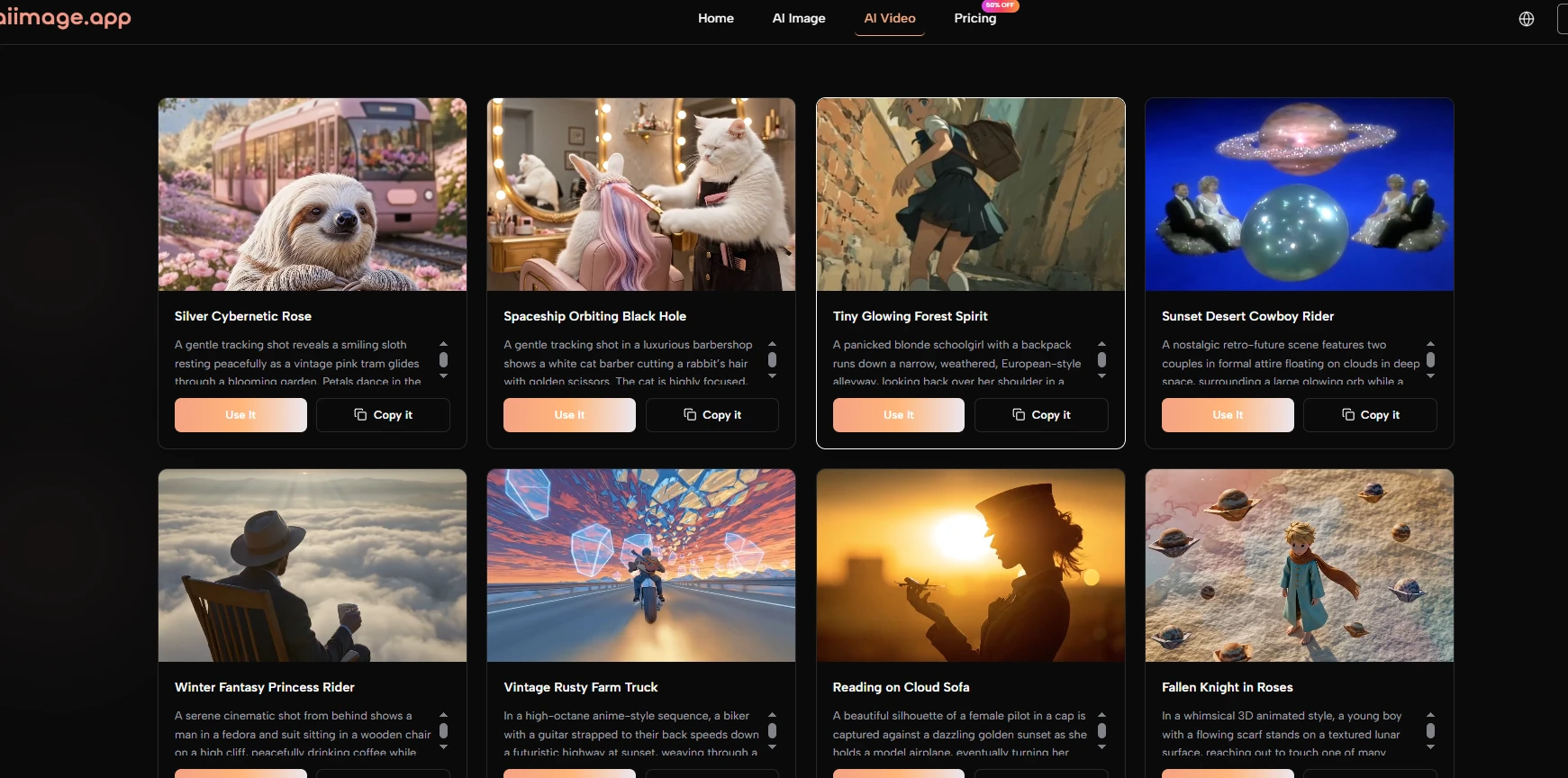
Task: Open the sloth and pink tram thumbnail
Action: pyautogui.click(x=313, y=194)
